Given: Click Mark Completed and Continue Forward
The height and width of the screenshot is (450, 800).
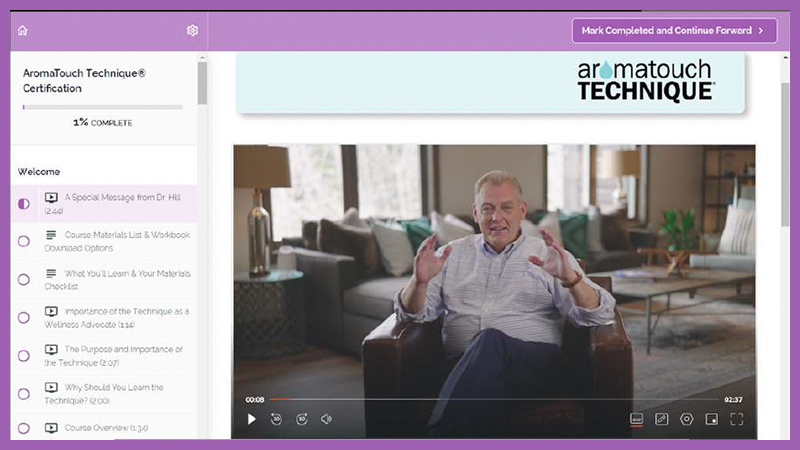Looking at the screenshot, I should (674, 31).
